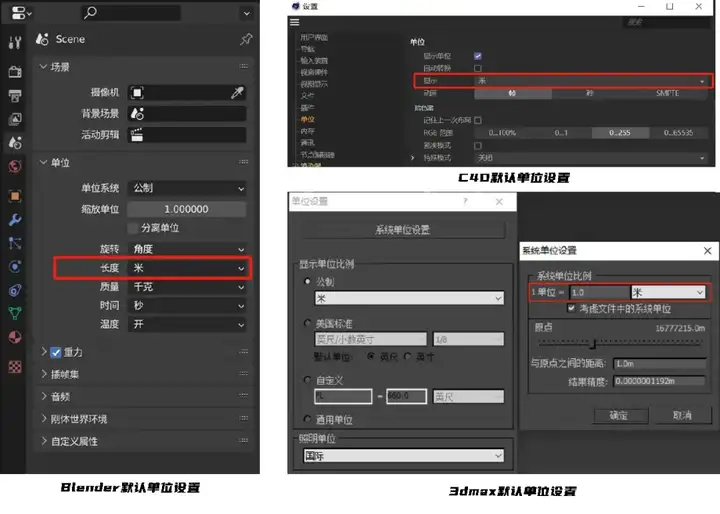
Task: Toggle the 重力 gravity checkbox
Action: click(x=56, y=352)
